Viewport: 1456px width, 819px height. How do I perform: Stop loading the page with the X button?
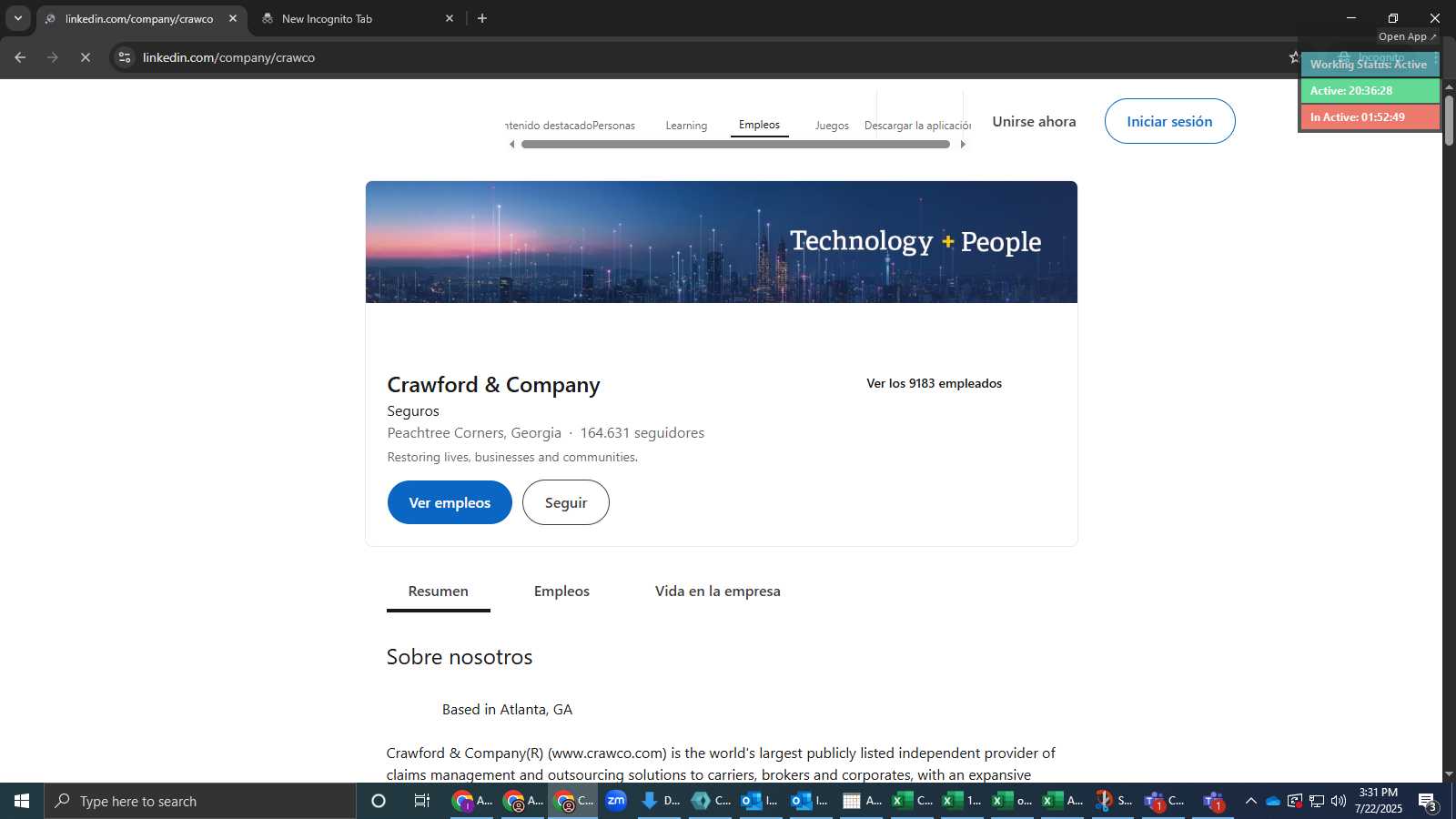(x=85, y=57)
